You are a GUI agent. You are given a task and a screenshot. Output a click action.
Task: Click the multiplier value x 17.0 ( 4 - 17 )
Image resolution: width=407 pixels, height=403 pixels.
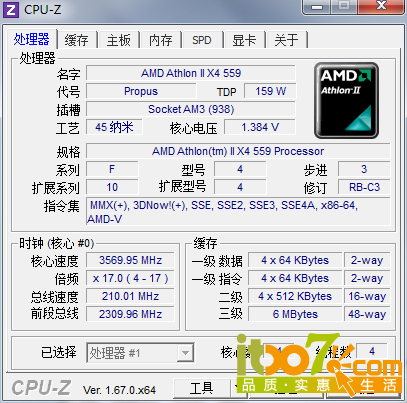(x=130, y=278)
